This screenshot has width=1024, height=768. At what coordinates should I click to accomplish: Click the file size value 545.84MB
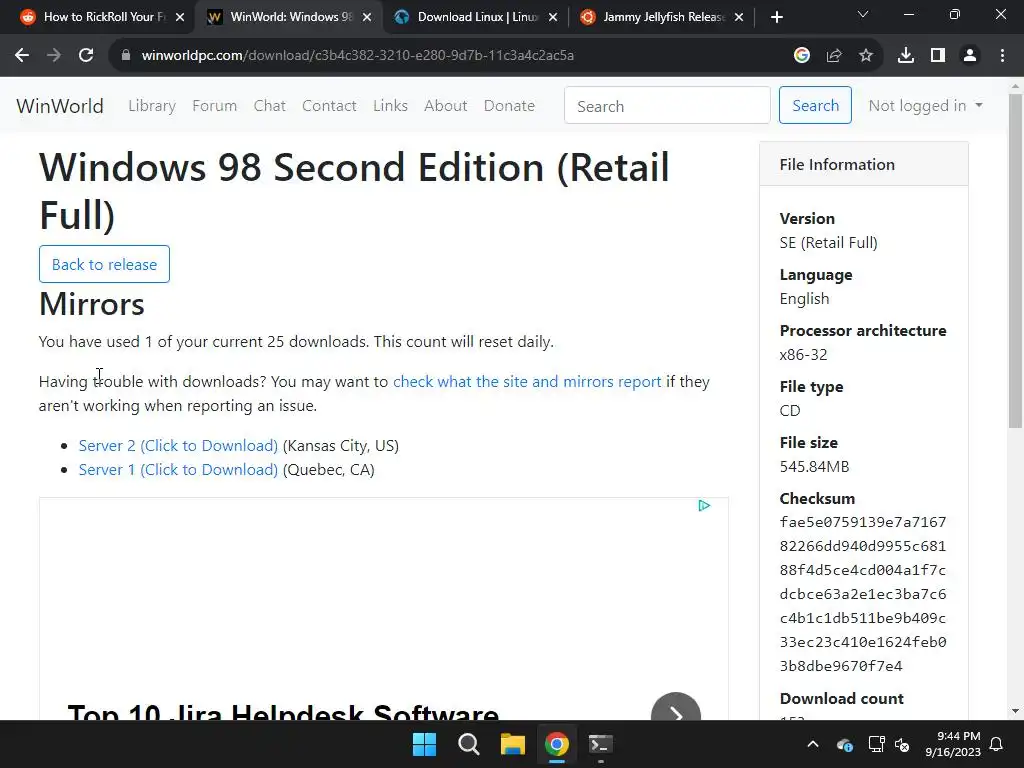tap(814, 467)
